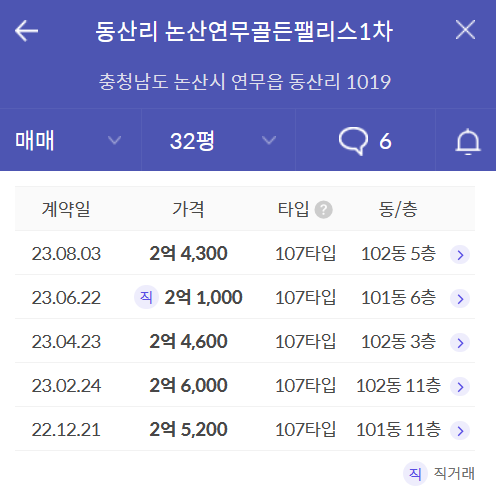The height and width of the screenshot is (494, 496).
Task: Click 102동 3층 cell
Action: 398,342
